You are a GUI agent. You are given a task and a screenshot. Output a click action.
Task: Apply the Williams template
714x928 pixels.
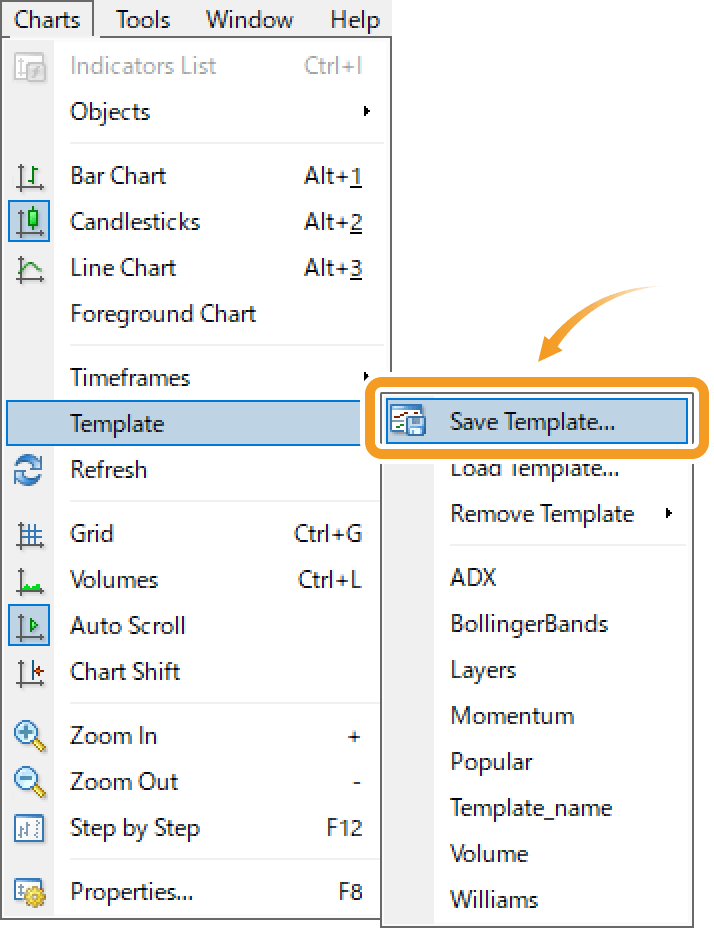click(x=537, y=900)
